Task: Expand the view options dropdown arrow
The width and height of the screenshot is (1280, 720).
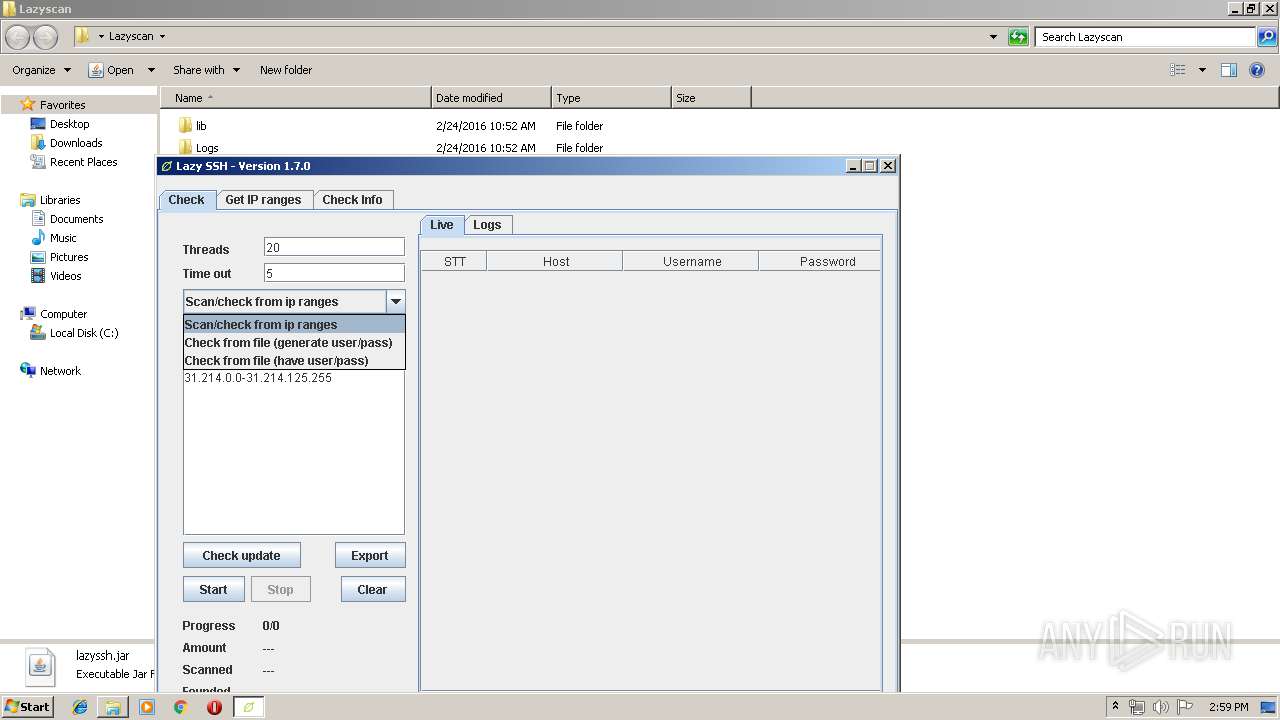Action: (x=1202, y=70)
